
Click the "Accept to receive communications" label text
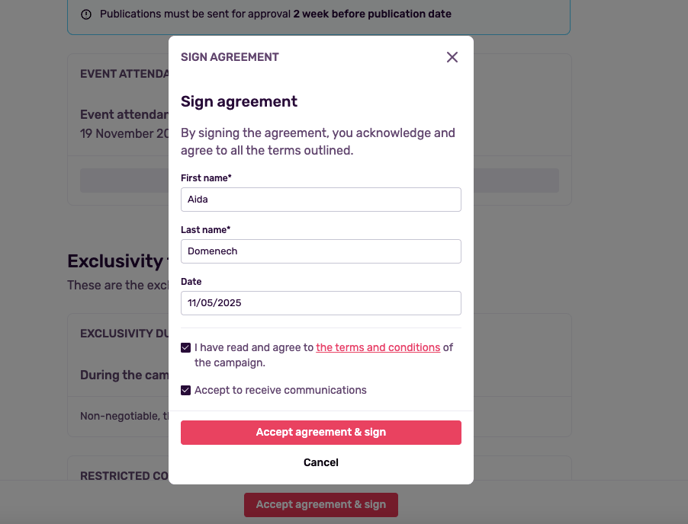tap(280, 390)
